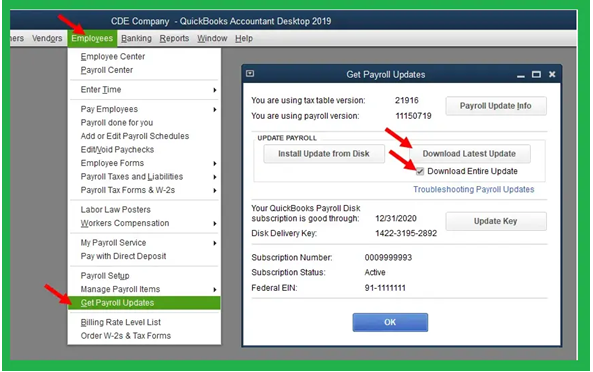
Task: Toggle Download Entire Update checkbox
Action: [x=420, y=172]
